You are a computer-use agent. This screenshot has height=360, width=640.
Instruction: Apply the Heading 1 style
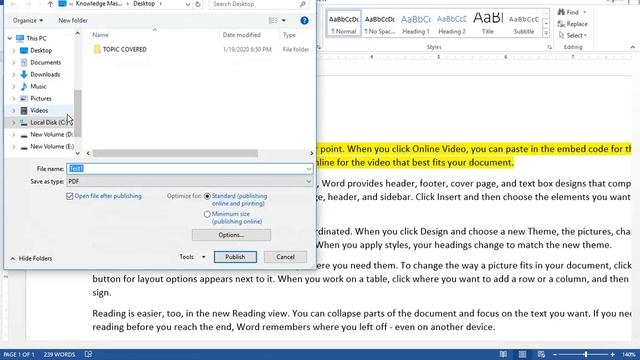click(x=416, y=24)
